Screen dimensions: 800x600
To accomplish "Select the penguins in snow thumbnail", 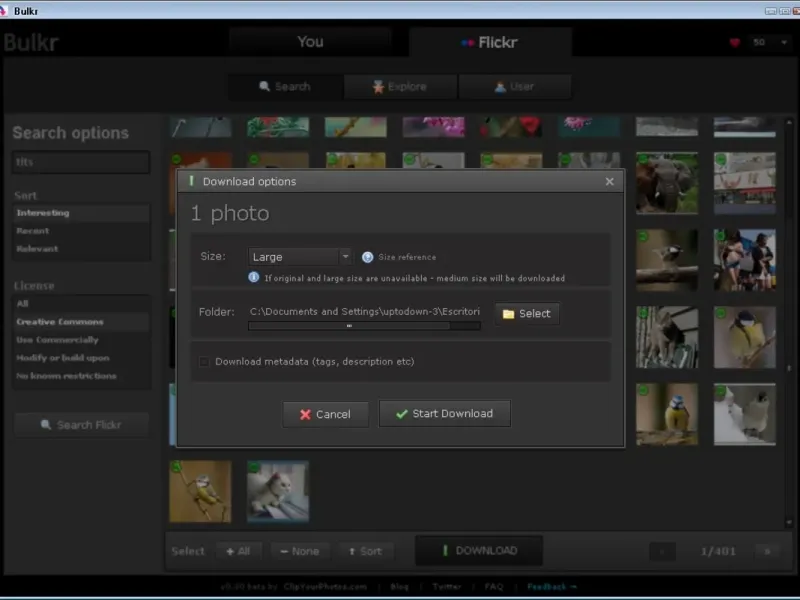I will coord(744,414).
